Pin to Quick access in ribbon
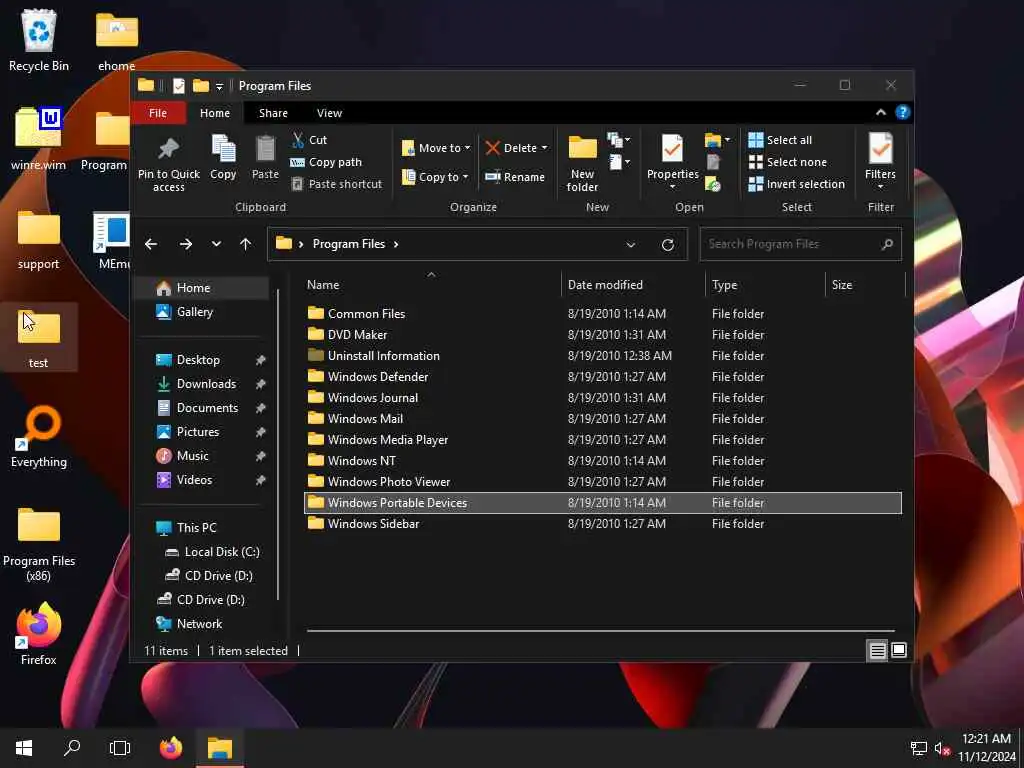The width and height of the screenshot is (1024, 768). click(x=168, y=163)
